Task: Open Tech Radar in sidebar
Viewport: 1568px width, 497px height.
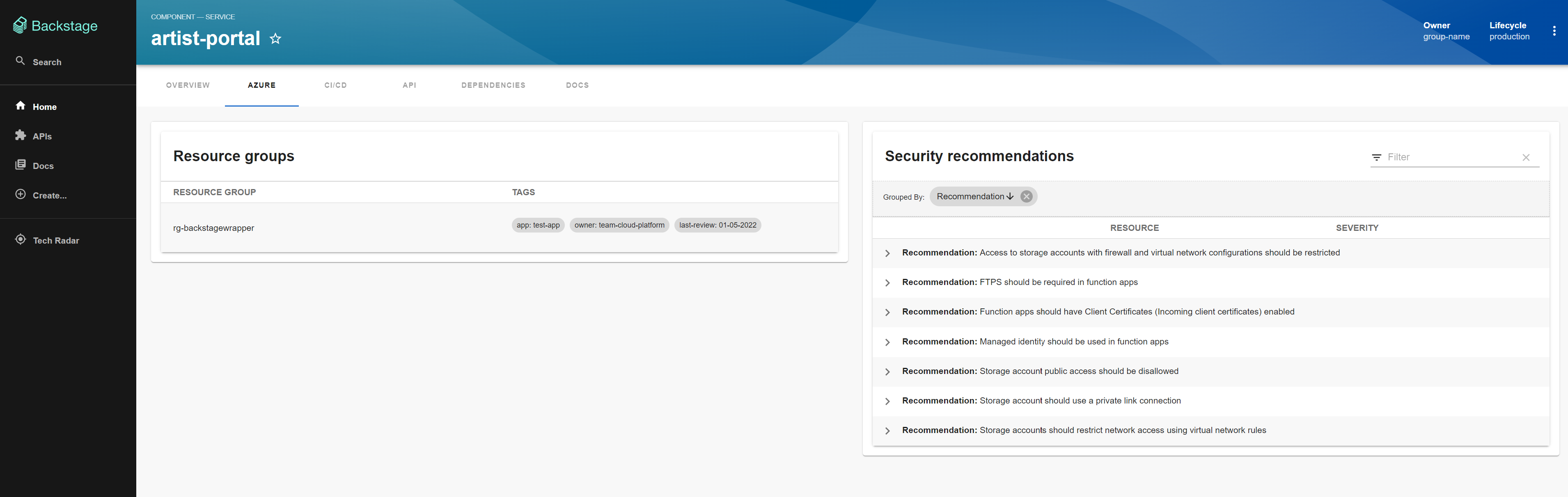Action: pyautogui.click(x=55, y=240)
